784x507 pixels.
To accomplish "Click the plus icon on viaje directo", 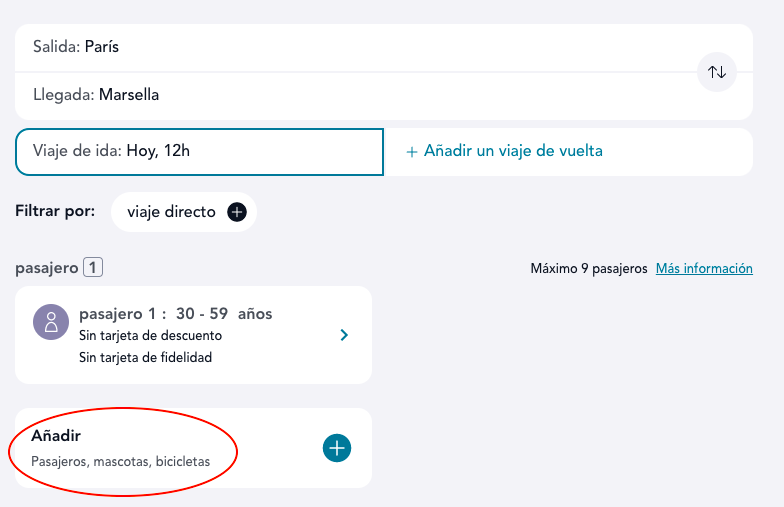I will tap(236, 212).
